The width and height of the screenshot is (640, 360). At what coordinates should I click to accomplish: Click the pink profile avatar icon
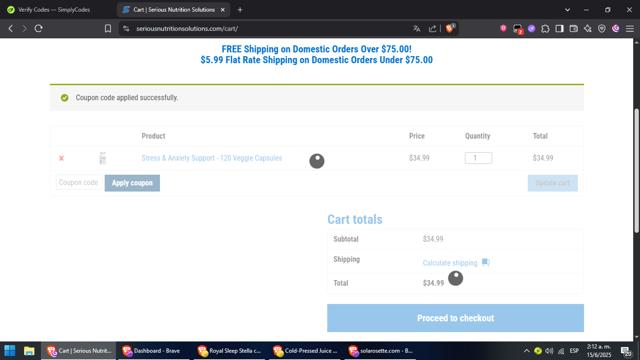[x=616, y=28]
